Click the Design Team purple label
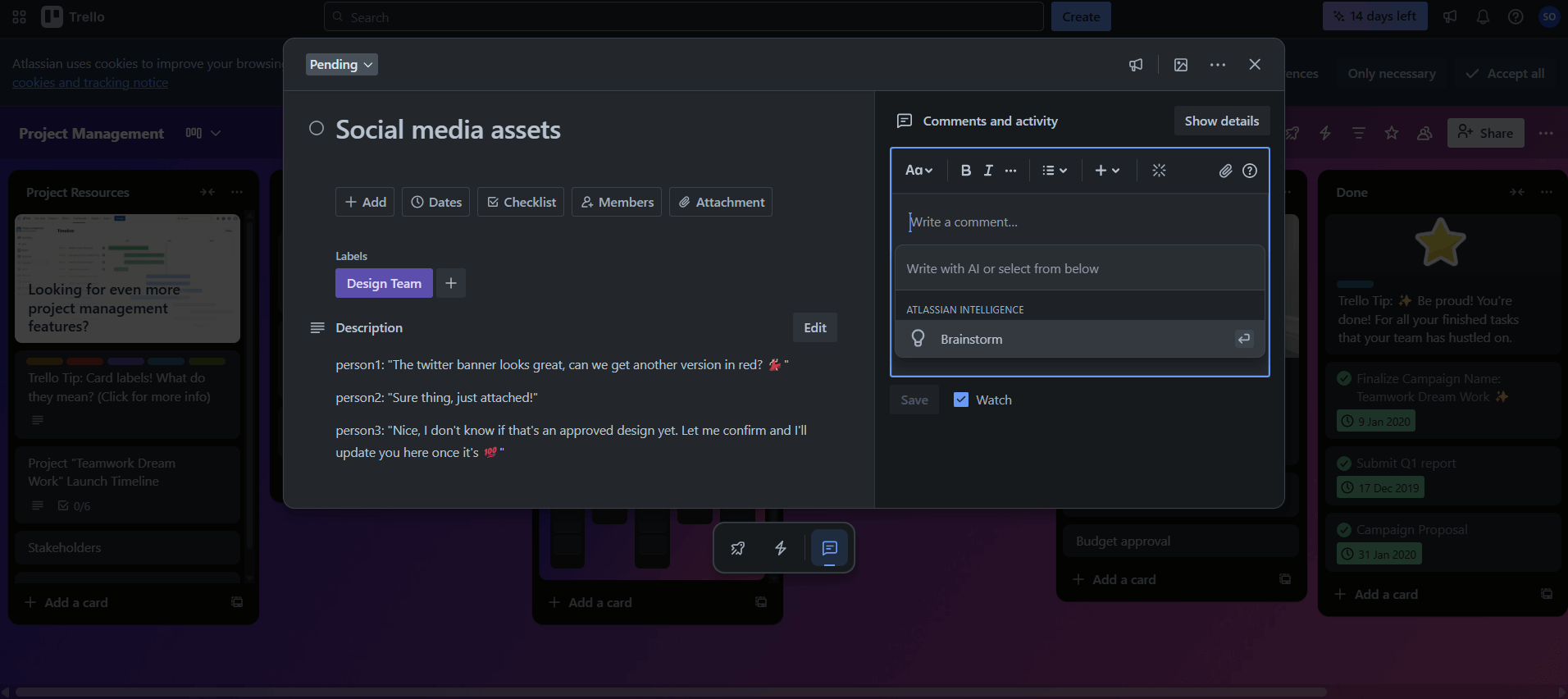 tap(384, 283)
